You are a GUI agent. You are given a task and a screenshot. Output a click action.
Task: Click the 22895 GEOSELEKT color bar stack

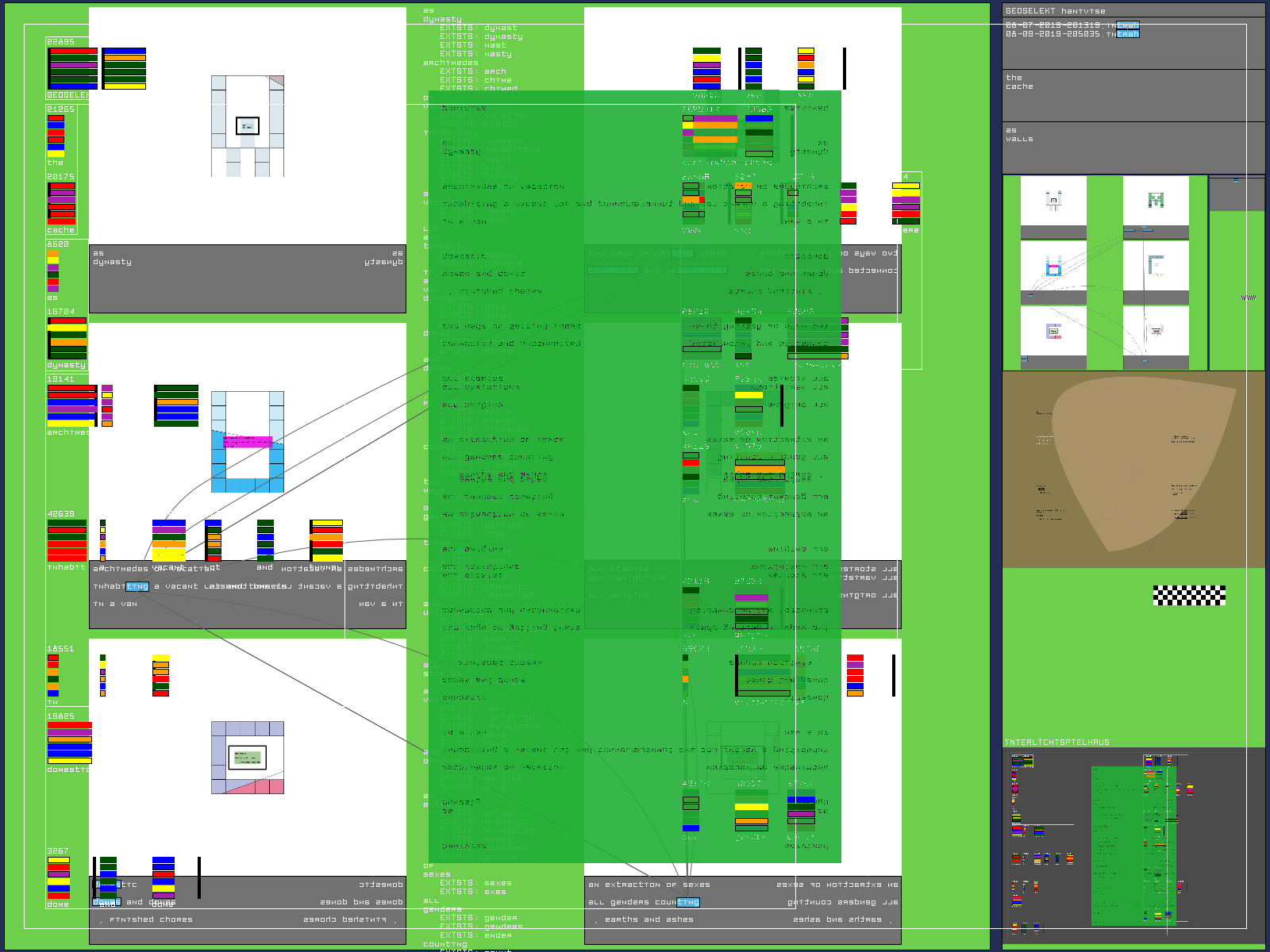[73, 68]
